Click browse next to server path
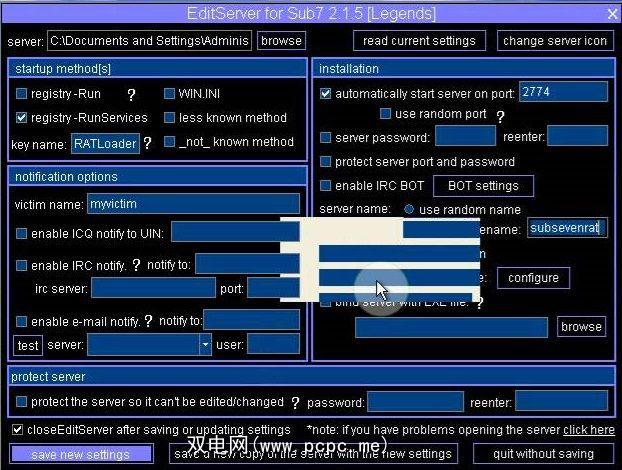This screenshot has height=470, width=622. click(x=281, y=41)
